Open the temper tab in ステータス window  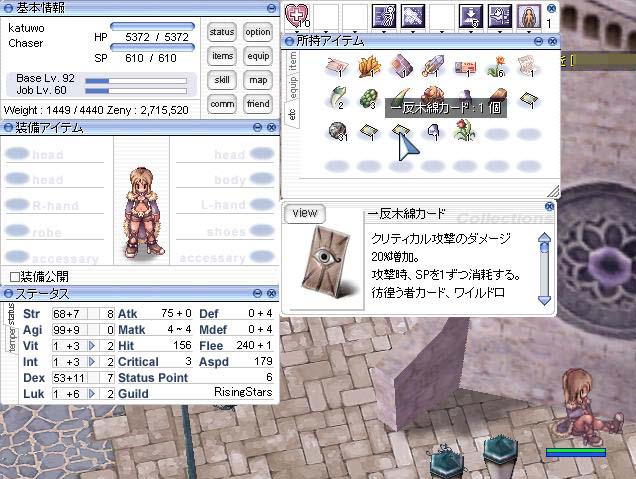[13, 338]
